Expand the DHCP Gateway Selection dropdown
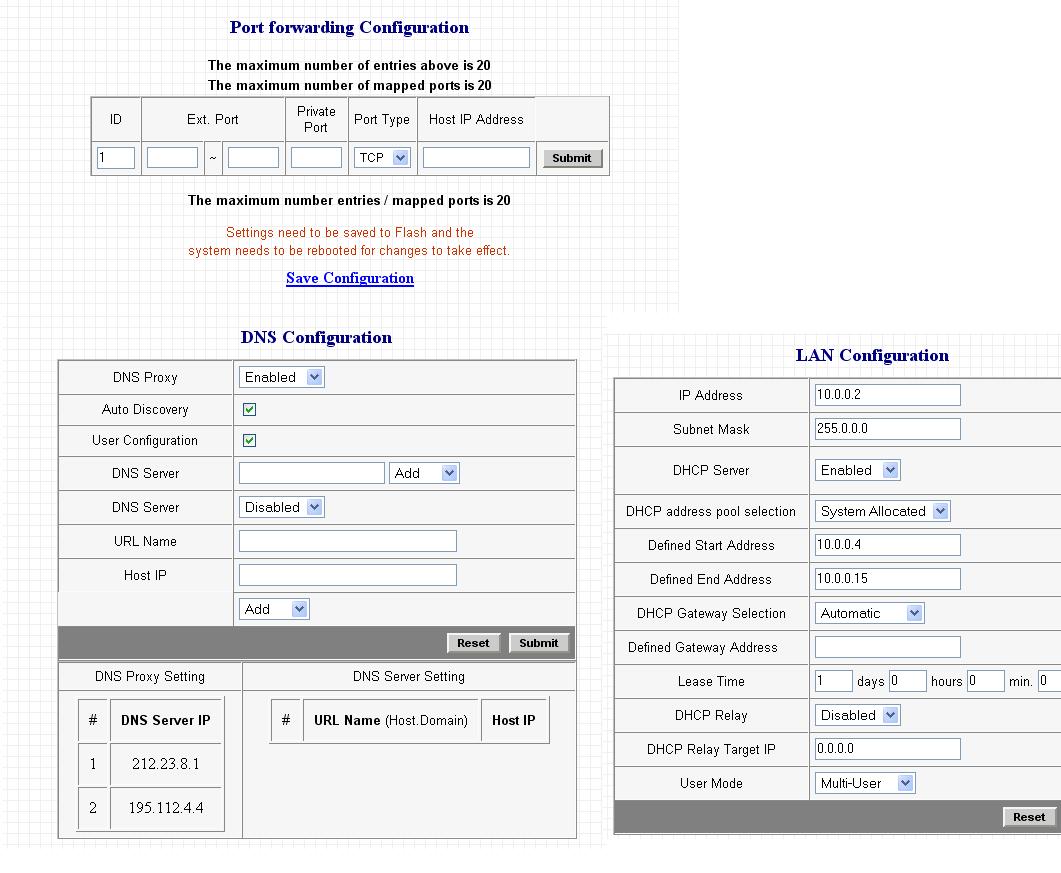This screenshot has height=873, width=1061. (x=869, y=613)
